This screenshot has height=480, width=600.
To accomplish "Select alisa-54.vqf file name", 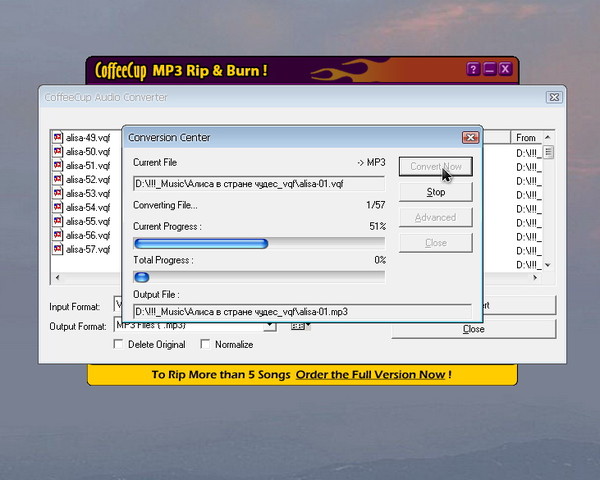I will (88, 207).
